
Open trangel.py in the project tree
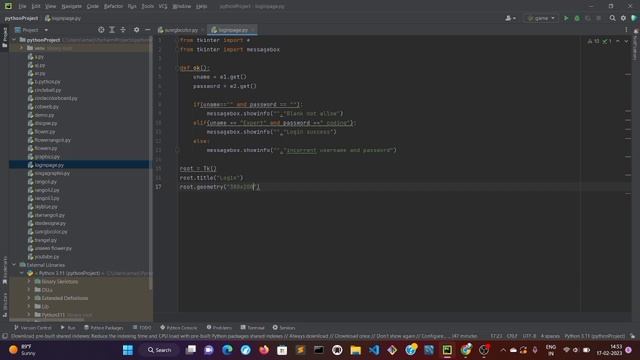[x=45, y=240]
